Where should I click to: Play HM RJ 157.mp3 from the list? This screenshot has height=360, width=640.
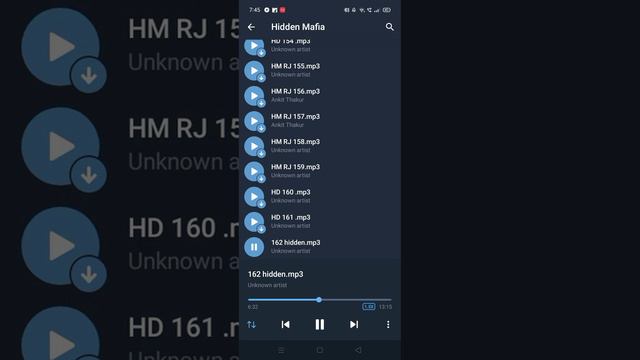[x=254, y=121]
